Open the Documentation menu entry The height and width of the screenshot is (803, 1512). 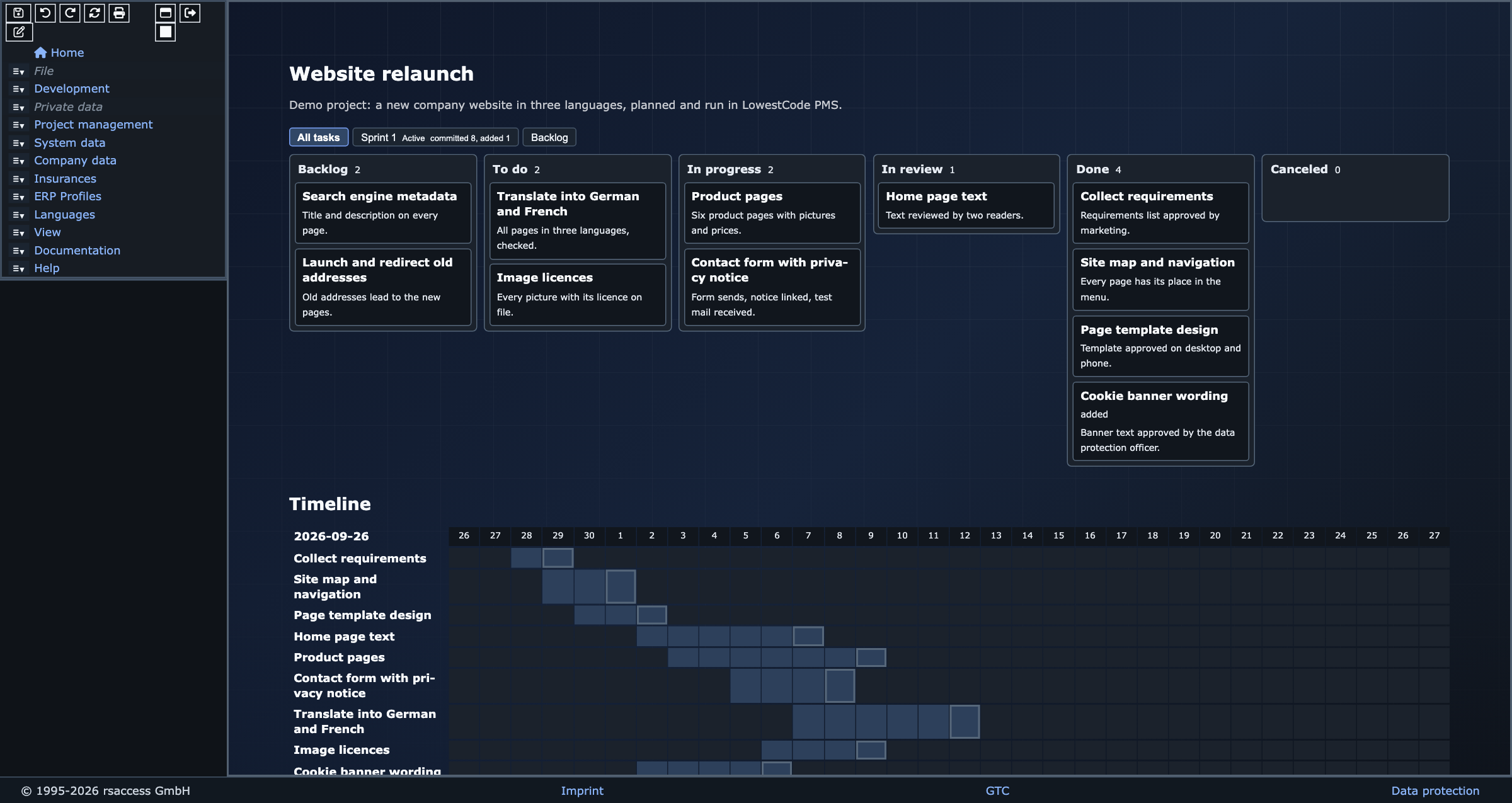tap(77, 251)
